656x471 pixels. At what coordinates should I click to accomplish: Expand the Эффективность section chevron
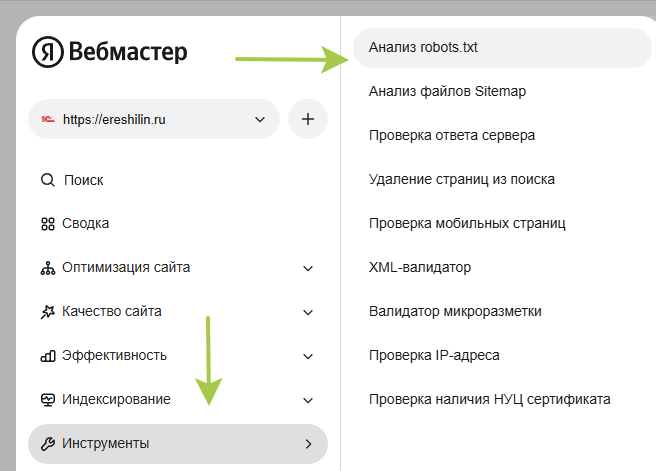coord(308,356)
